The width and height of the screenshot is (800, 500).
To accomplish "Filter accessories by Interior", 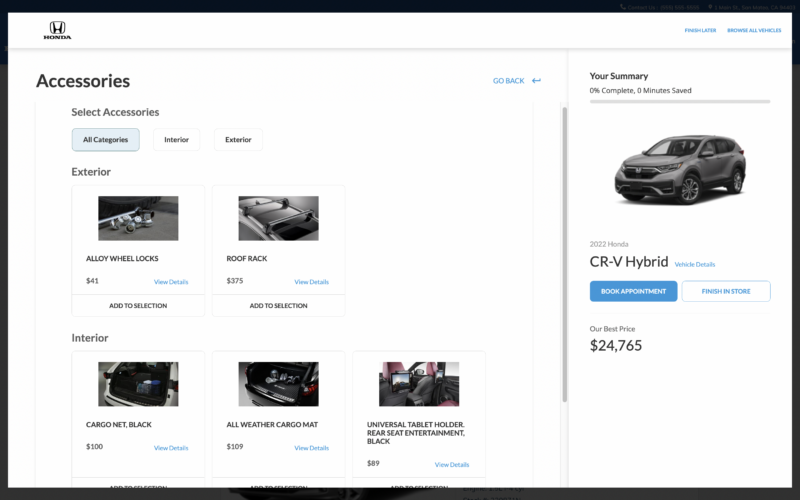I will click(176, 140).
